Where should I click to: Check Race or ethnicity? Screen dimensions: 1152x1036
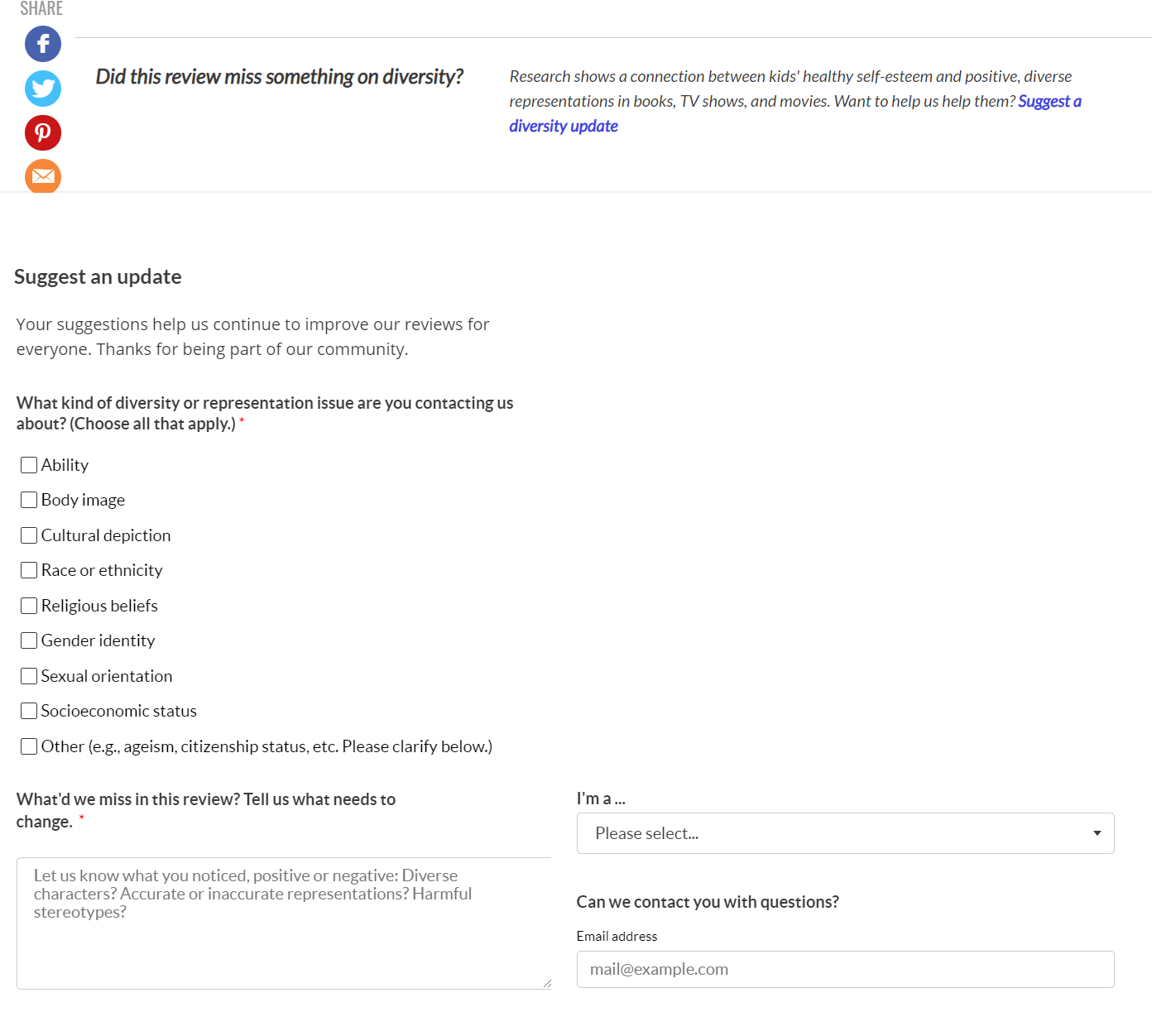click(x=29, y=569)
